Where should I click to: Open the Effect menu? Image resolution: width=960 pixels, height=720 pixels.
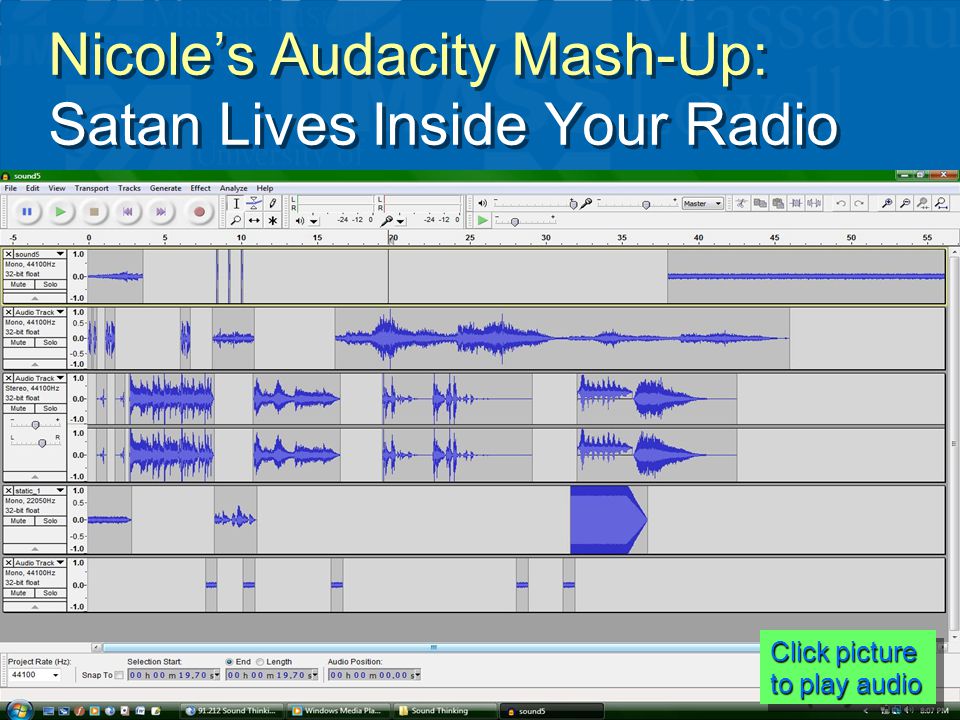(200, 188)
